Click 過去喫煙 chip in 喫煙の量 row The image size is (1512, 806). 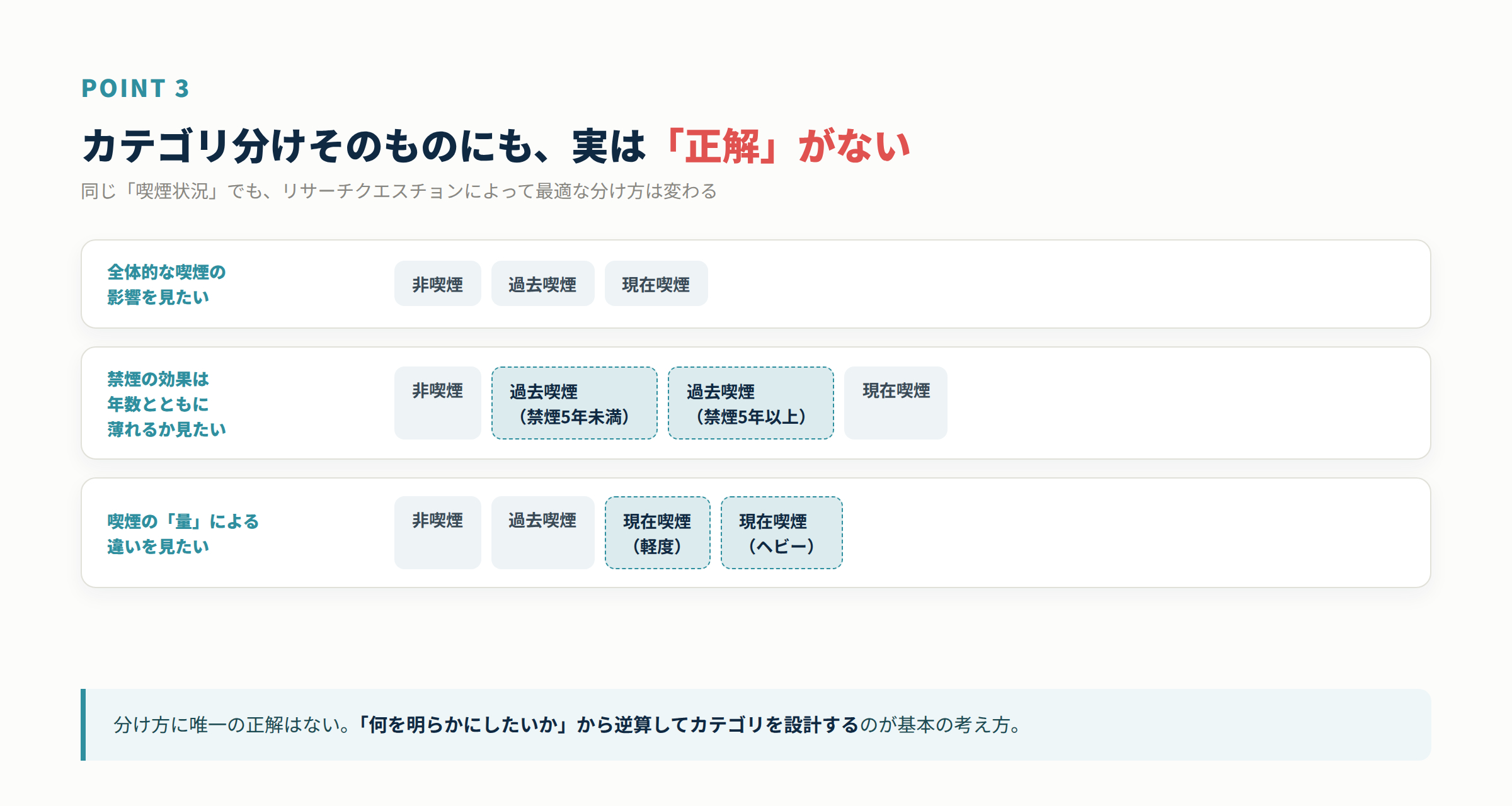click(x=542, y=533)
